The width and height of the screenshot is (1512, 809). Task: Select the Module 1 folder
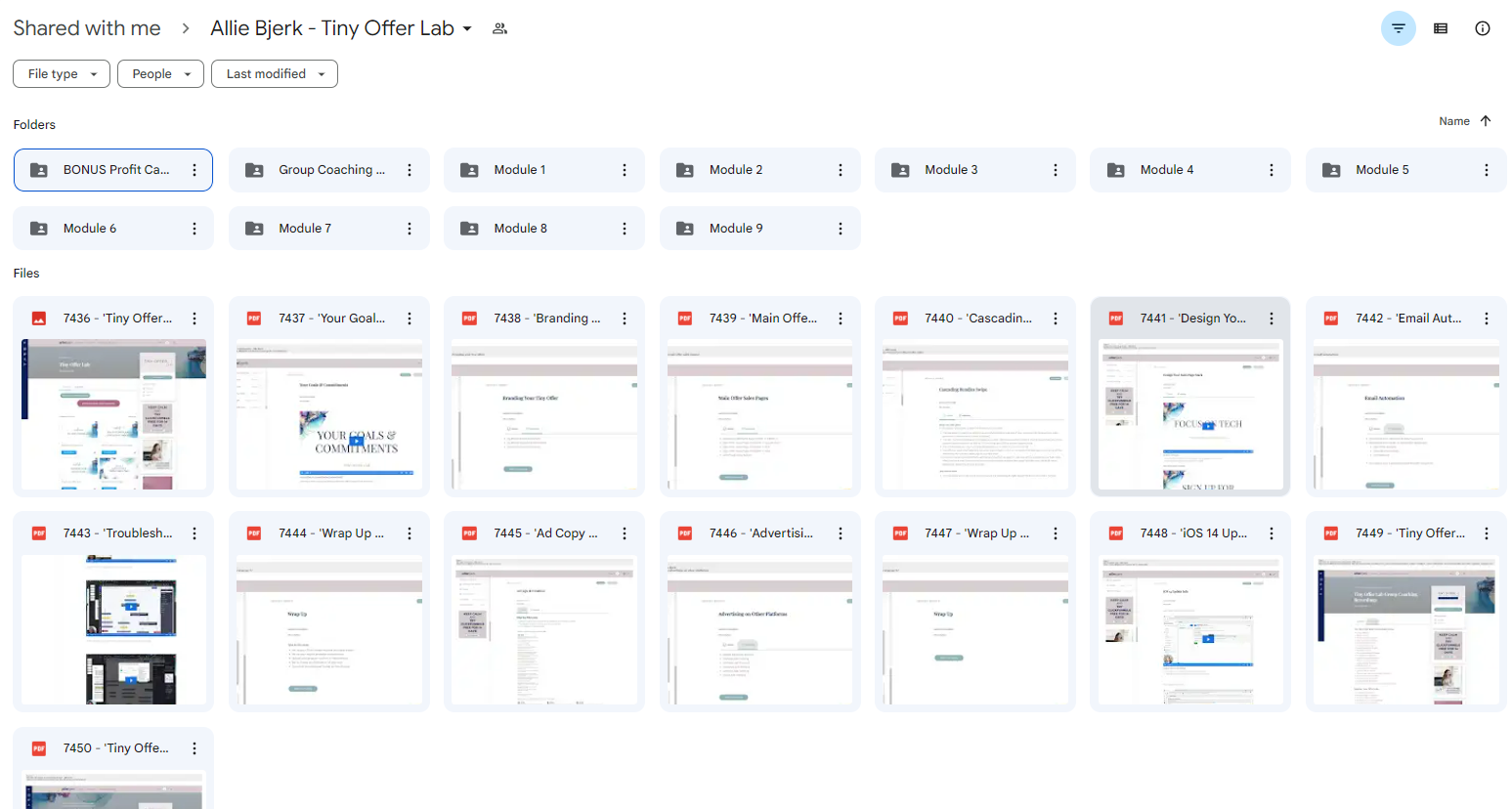[x=544, y=170]
